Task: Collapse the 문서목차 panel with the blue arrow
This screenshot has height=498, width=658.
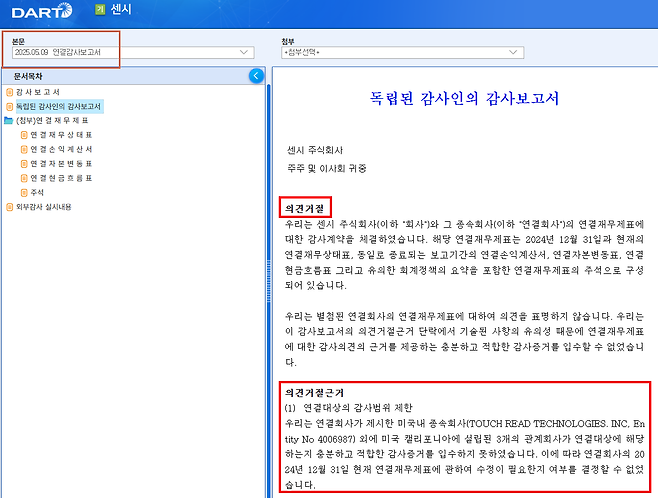Action: click(256, 75)
